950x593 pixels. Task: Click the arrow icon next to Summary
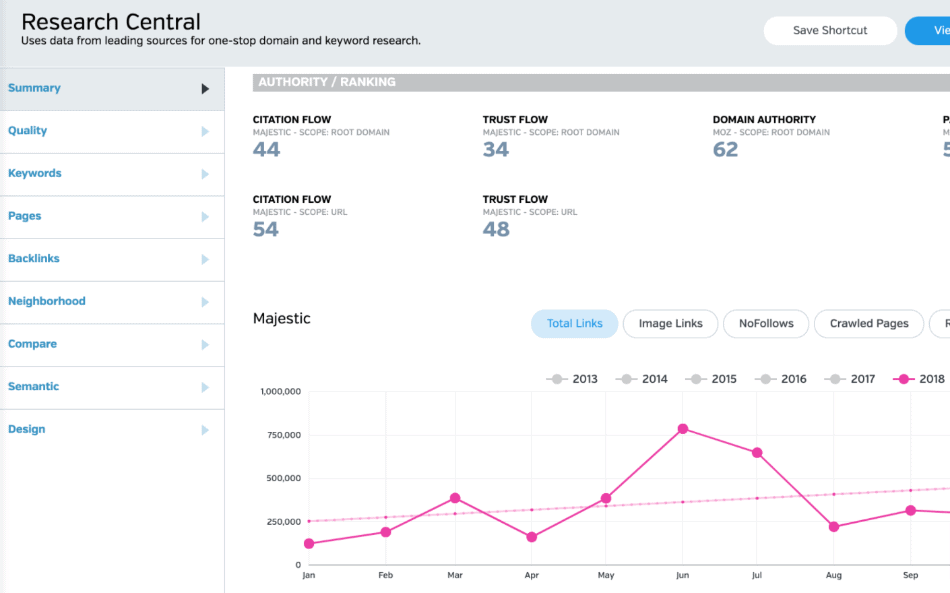pyautogui.click(x=205, y=89)
